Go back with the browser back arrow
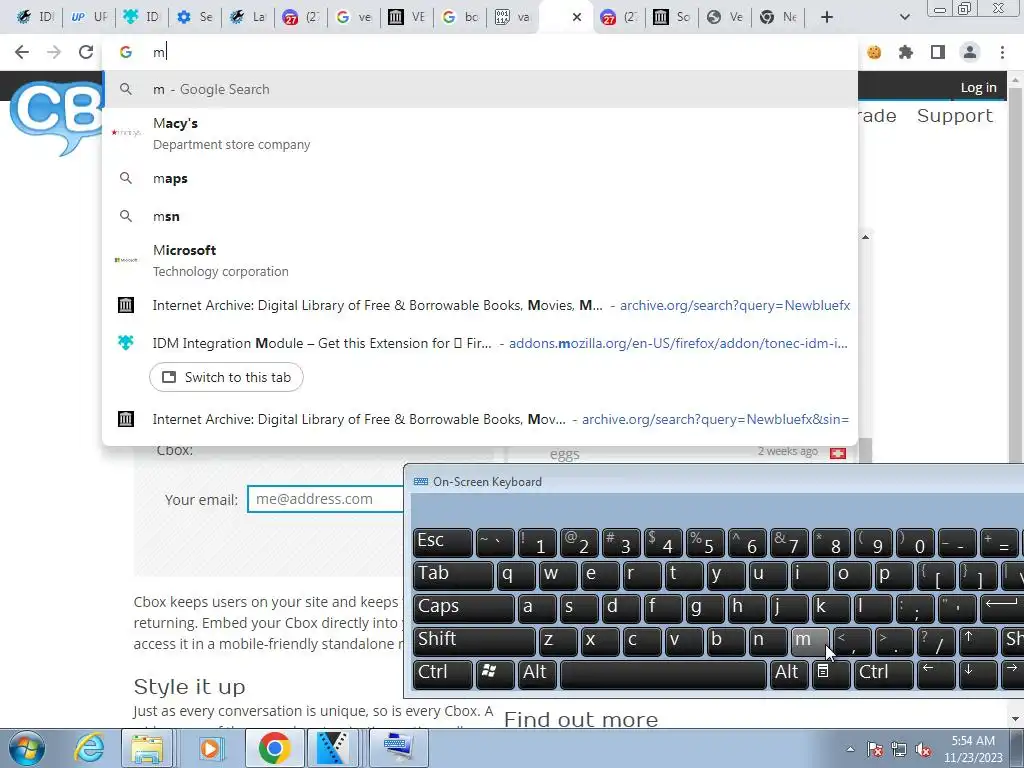This screenshot has height=768, width=1024. [22, 52]
